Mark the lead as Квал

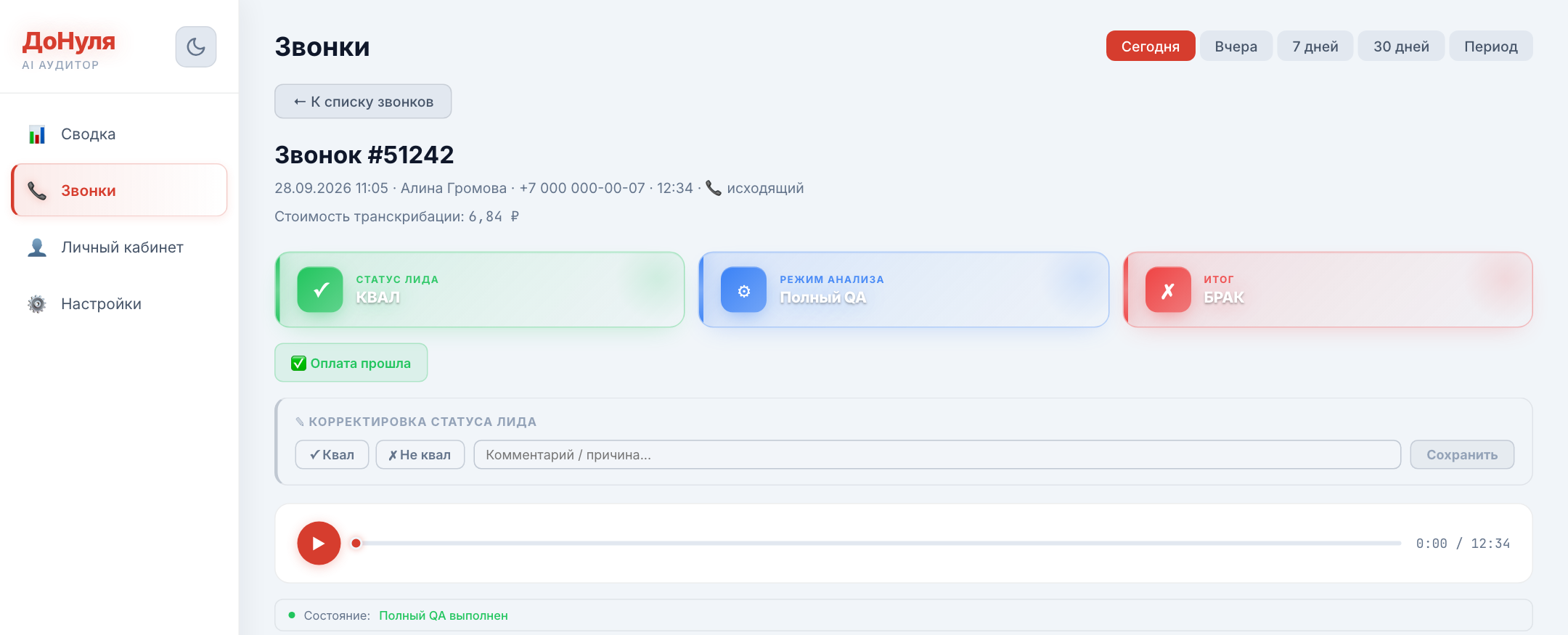(332, 454)
